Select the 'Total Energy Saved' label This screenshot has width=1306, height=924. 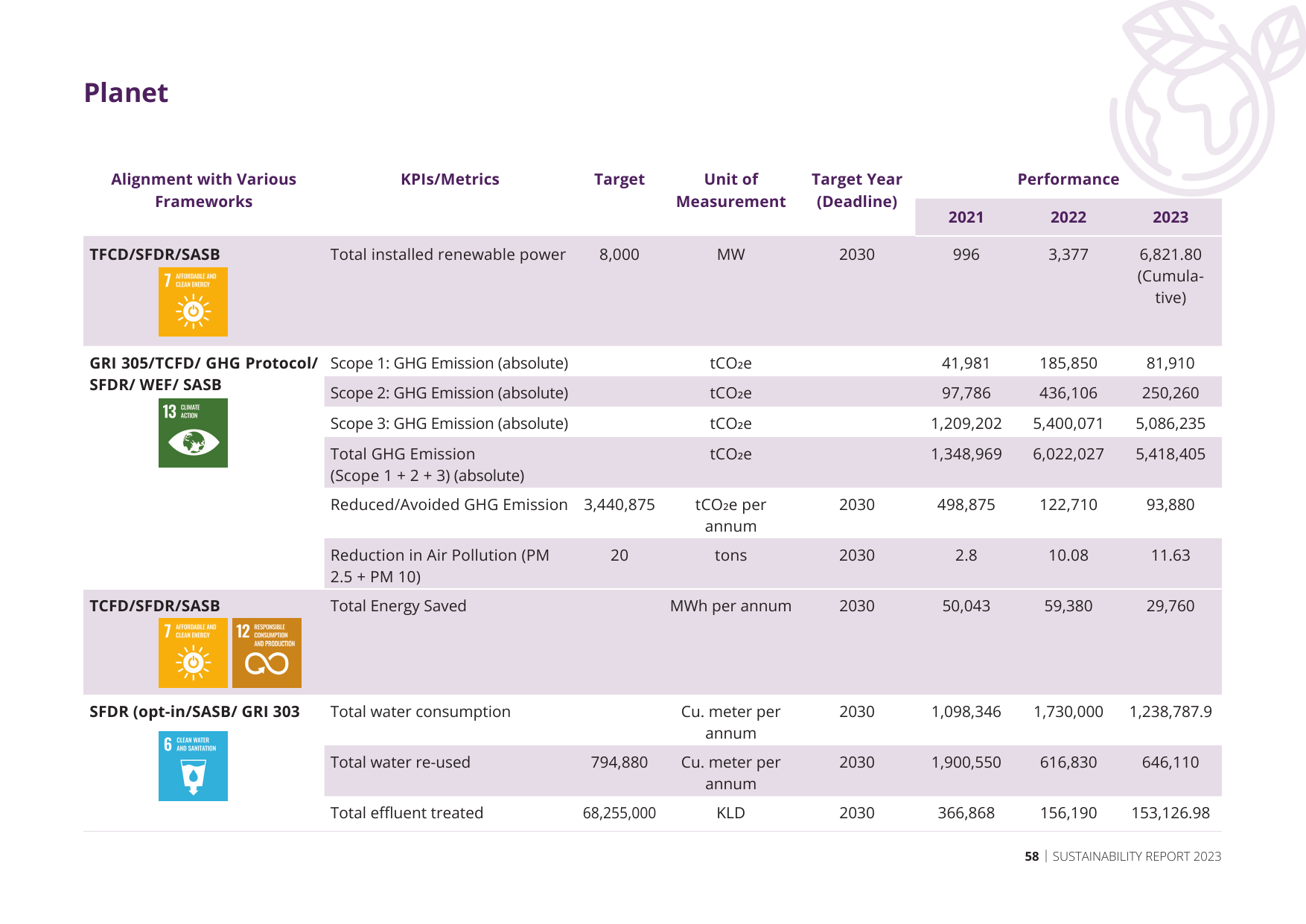pos(398,606)
